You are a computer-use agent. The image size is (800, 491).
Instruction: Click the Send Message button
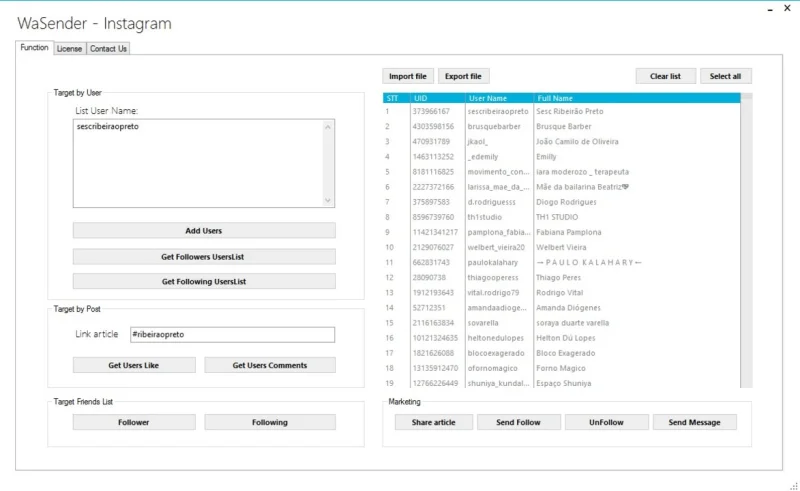pyautogui.click(x=694, y=422)
